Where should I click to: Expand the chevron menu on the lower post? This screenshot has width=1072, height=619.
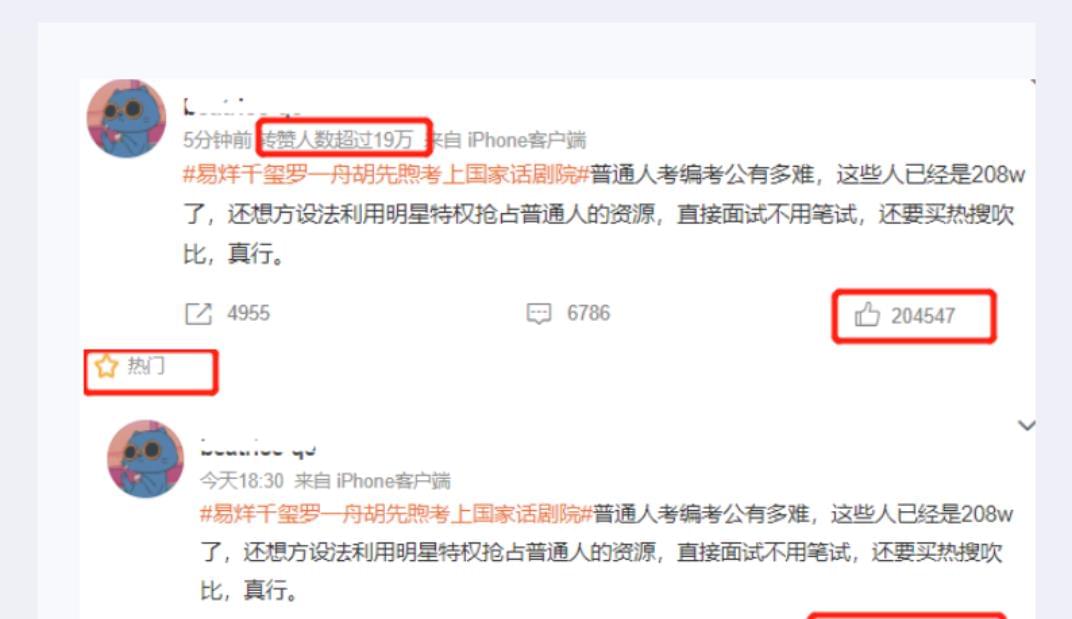(1026, 425)
